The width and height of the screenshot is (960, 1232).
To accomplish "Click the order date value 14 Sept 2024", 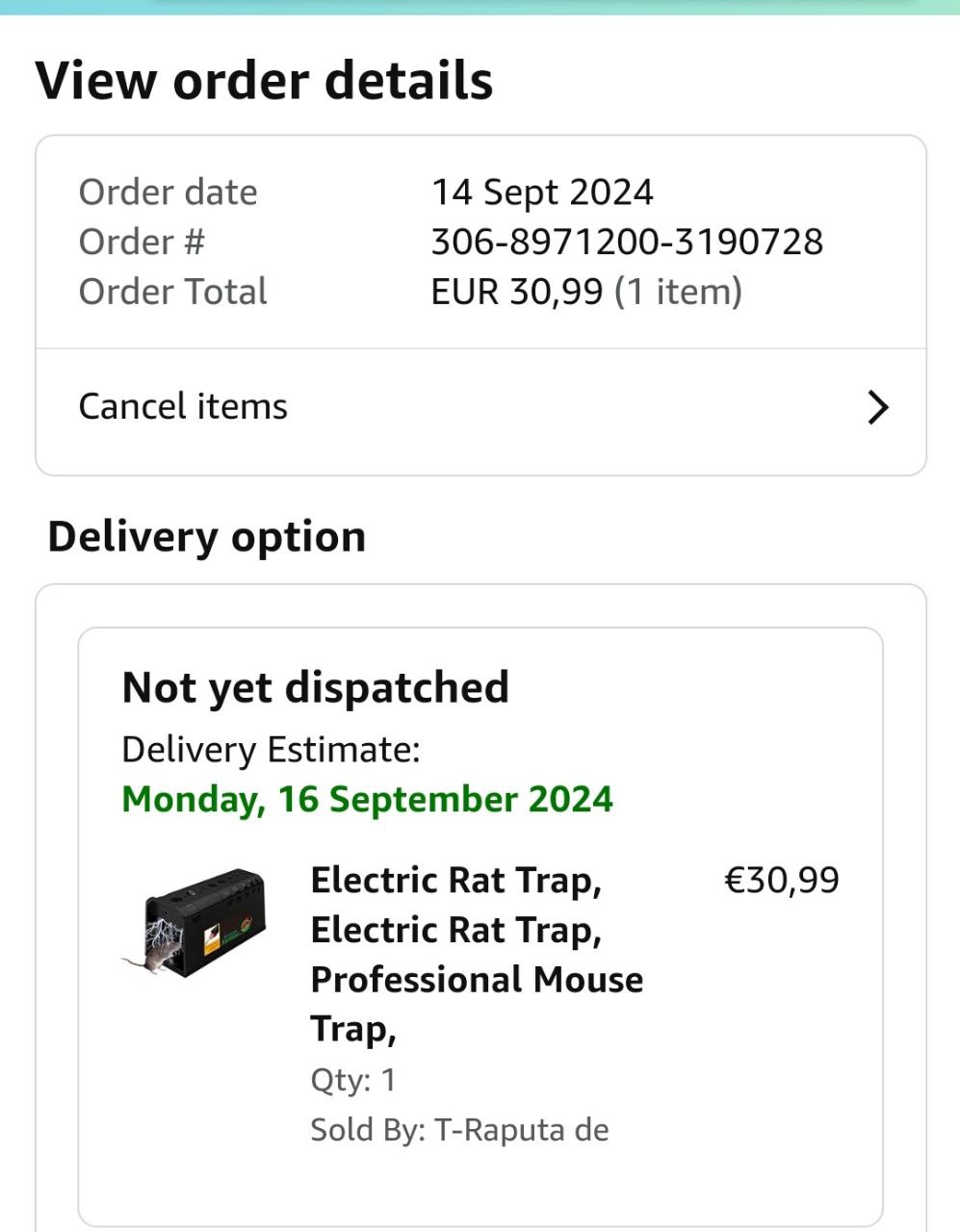I will [x=542, y=192].
